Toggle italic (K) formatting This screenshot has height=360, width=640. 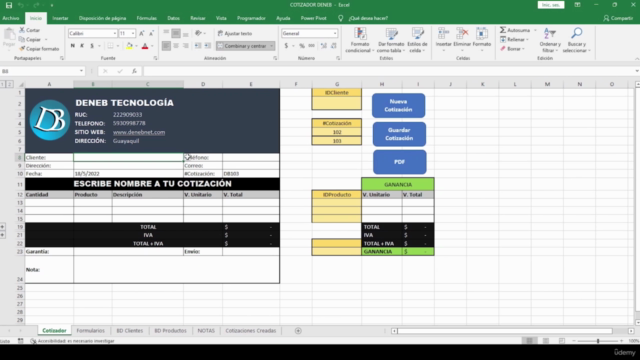(82, 46)
